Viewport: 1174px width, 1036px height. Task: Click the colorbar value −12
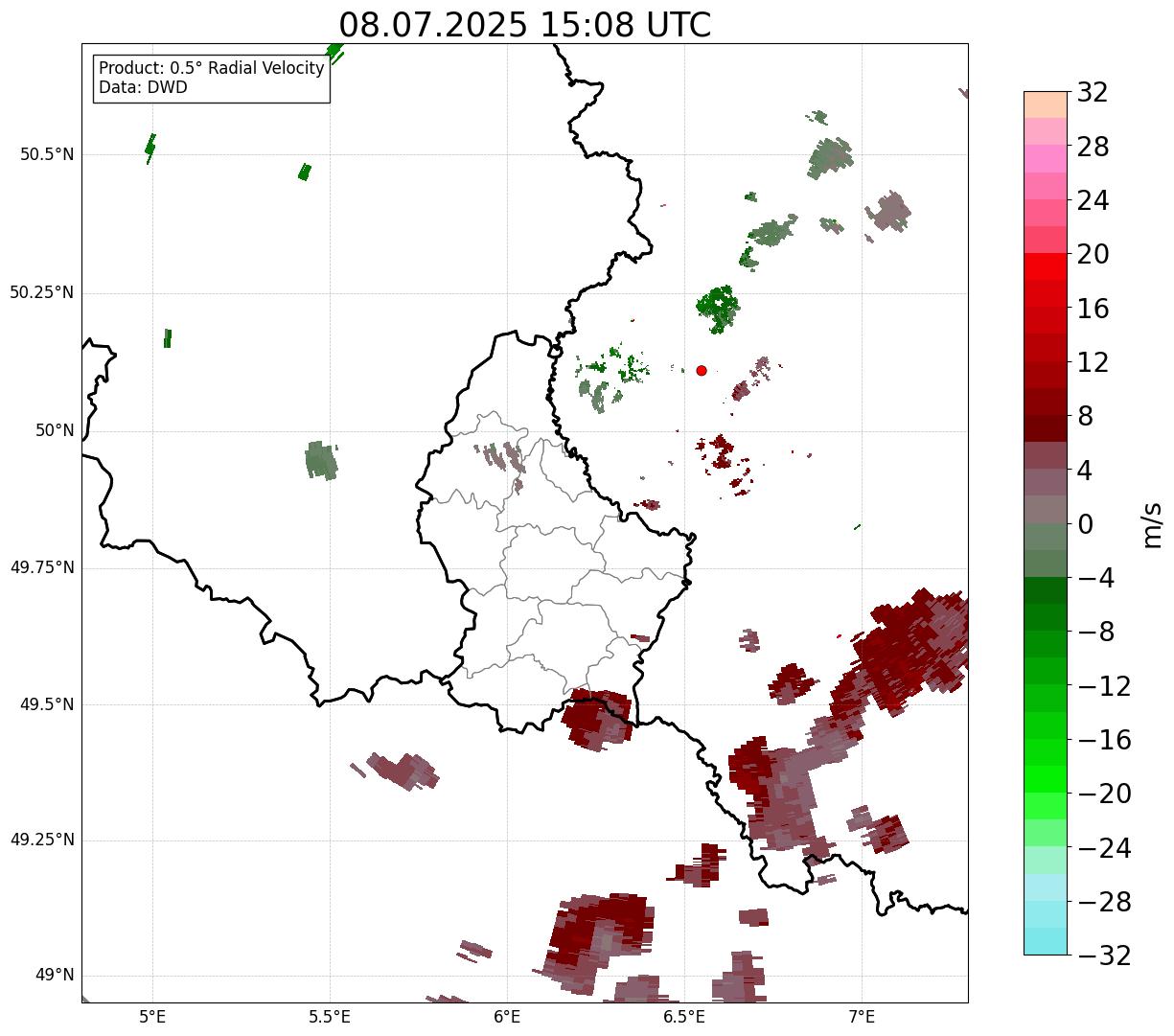click(x=1104, y=686)
